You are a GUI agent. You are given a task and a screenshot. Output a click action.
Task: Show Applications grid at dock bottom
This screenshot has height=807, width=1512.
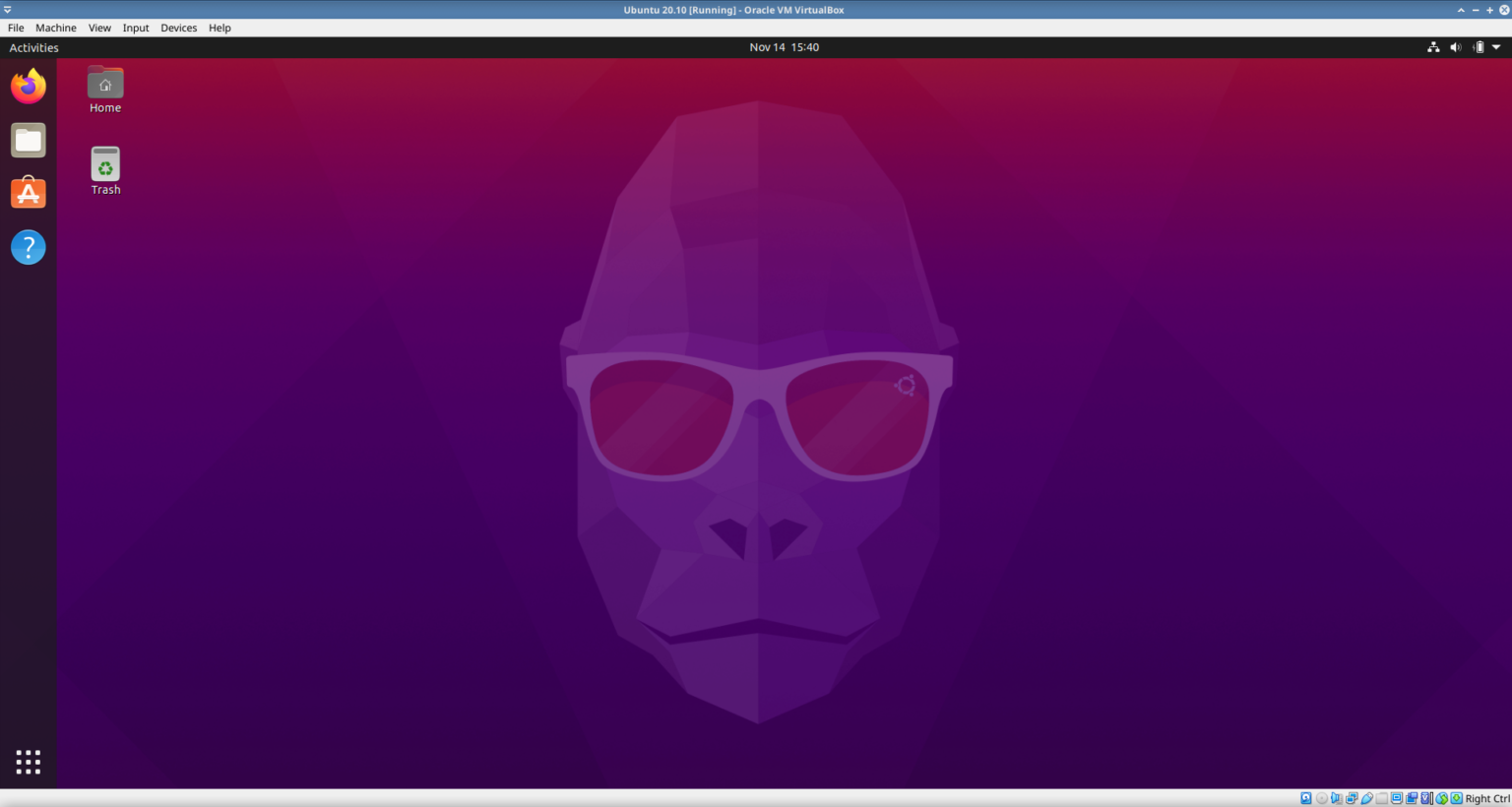click(x=29, y=762)
